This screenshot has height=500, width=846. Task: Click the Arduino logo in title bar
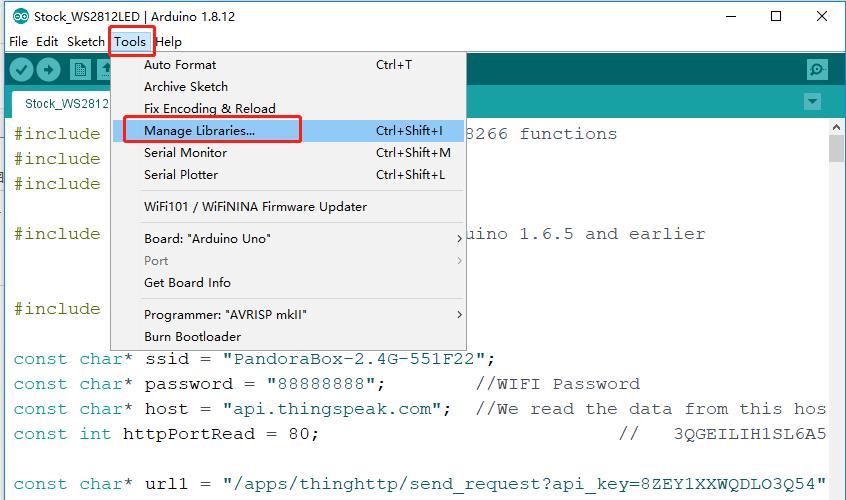coord(20,16)
